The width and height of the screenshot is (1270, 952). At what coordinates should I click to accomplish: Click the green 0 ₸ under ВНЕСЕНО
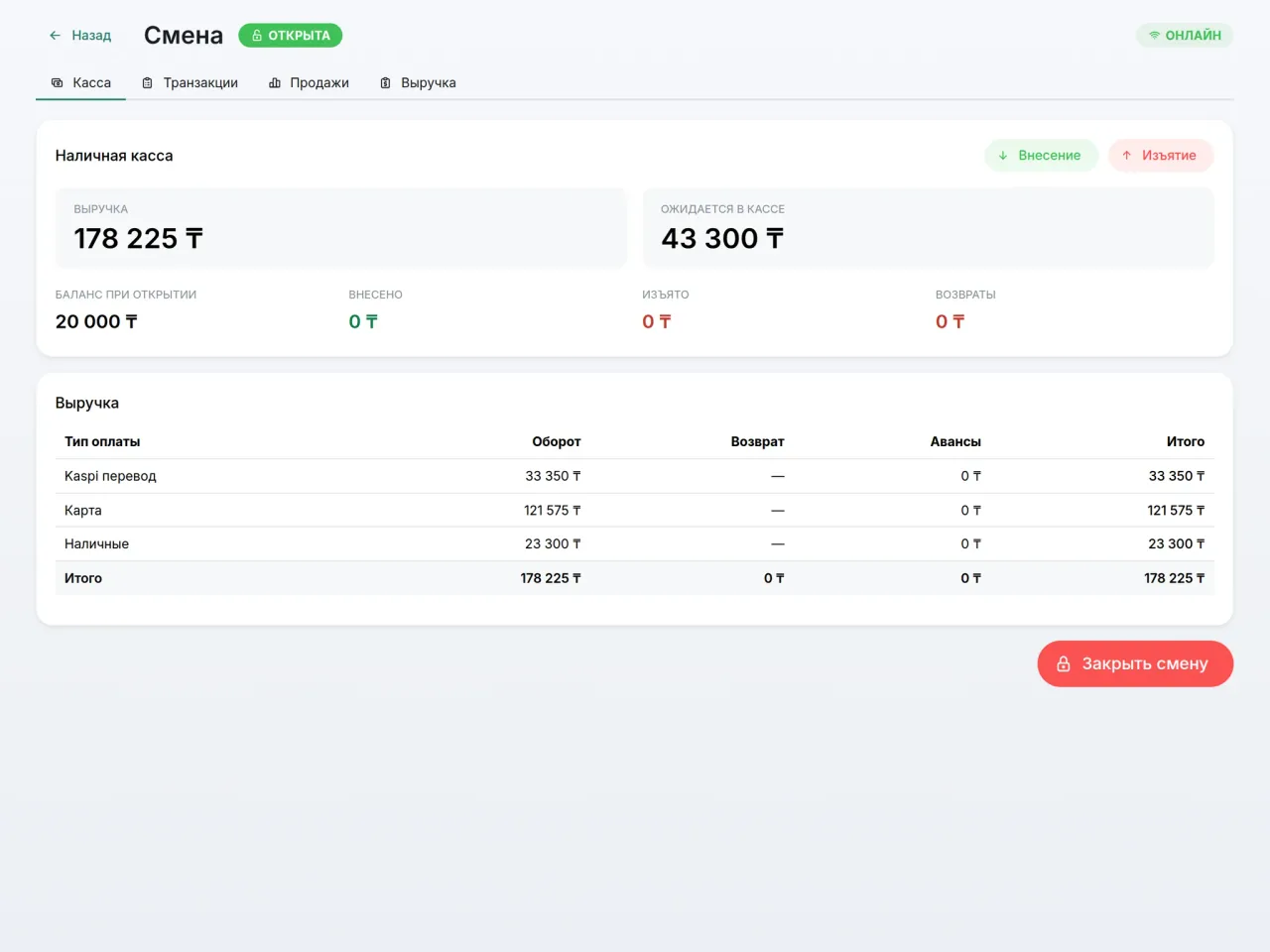[x=363, y=321]
